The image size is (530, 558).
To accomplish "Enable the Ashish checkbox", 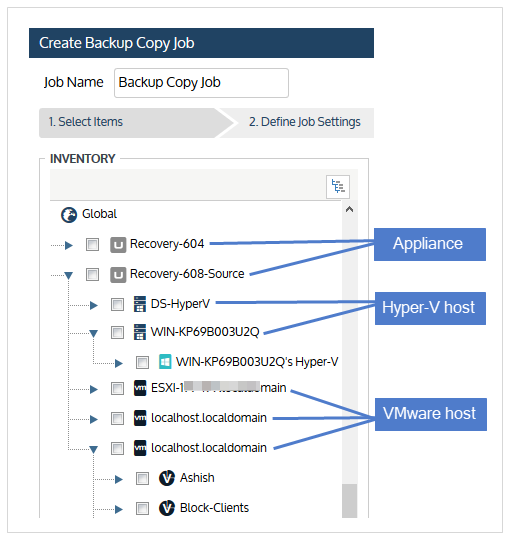I will (x=142, y=479).
